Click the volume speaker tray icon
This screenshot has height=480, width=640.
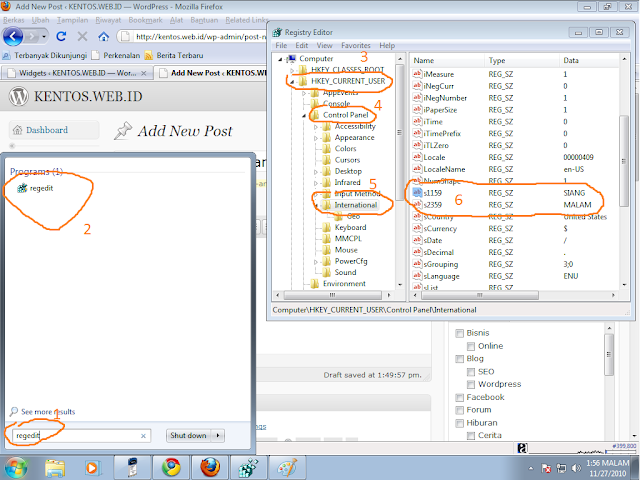pos(576,468)
